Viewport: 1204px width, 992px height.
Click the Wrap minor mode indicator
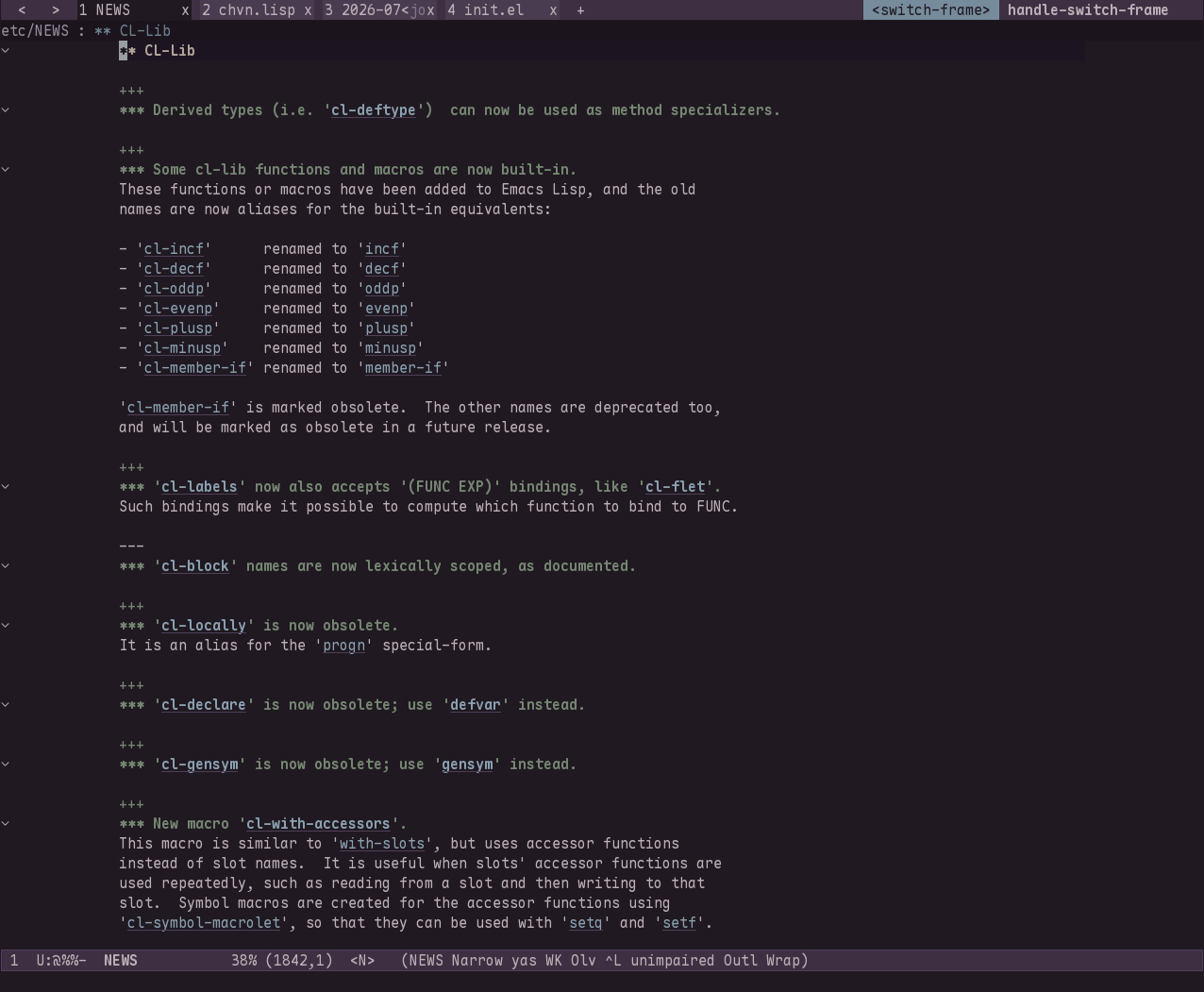pyautogui.click(x=782, y=960)
